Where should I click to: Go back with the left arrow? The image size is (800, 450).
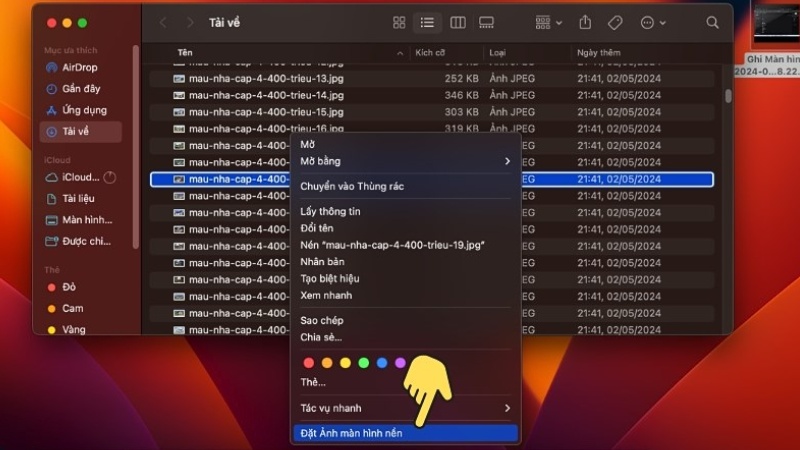[163, 22]
